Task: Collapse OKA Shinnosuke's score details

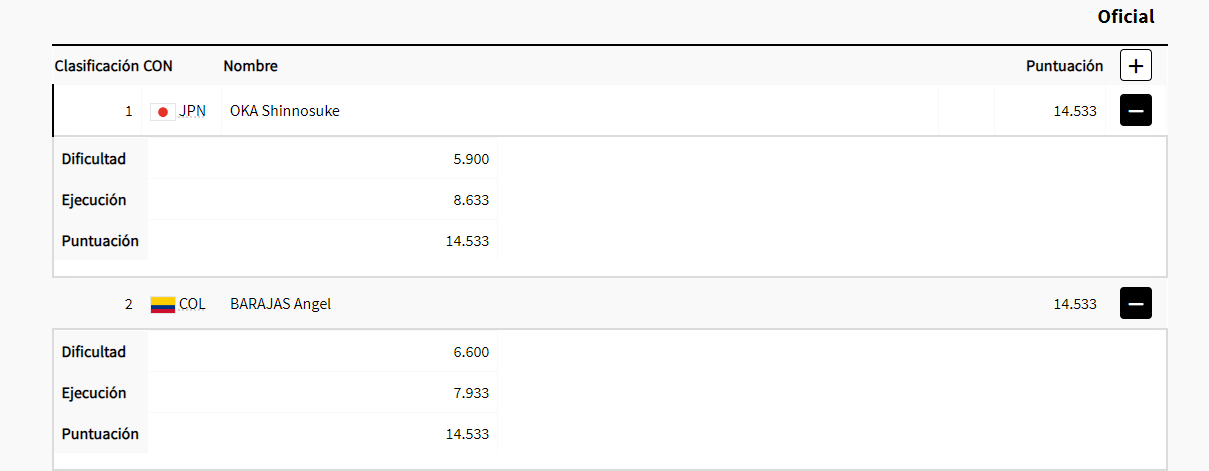Action: click(x=1135, y=111)
